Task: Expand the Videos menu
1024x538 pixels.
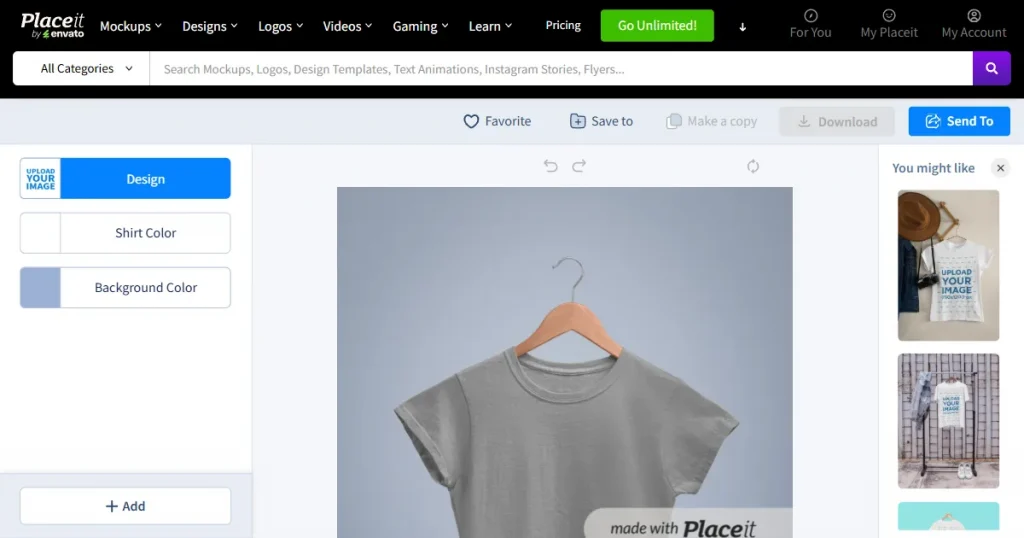Action: pos(347,26)
